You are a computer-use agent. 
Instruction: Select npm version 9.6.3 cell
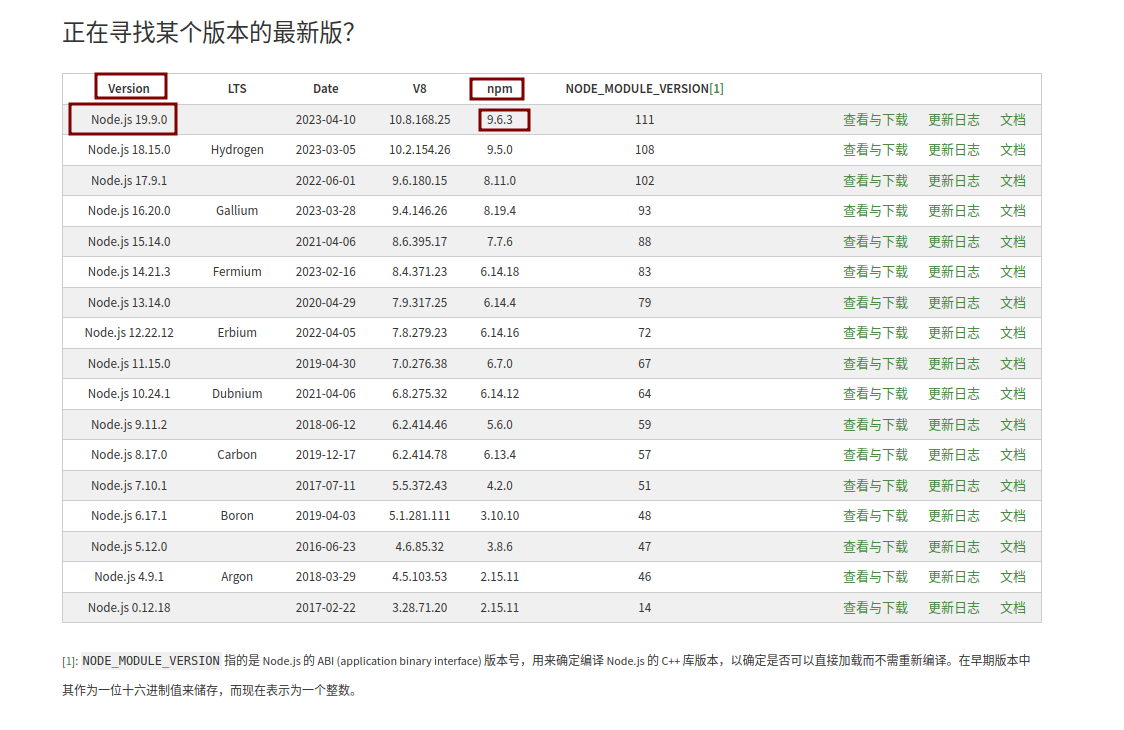pos(500,120)
